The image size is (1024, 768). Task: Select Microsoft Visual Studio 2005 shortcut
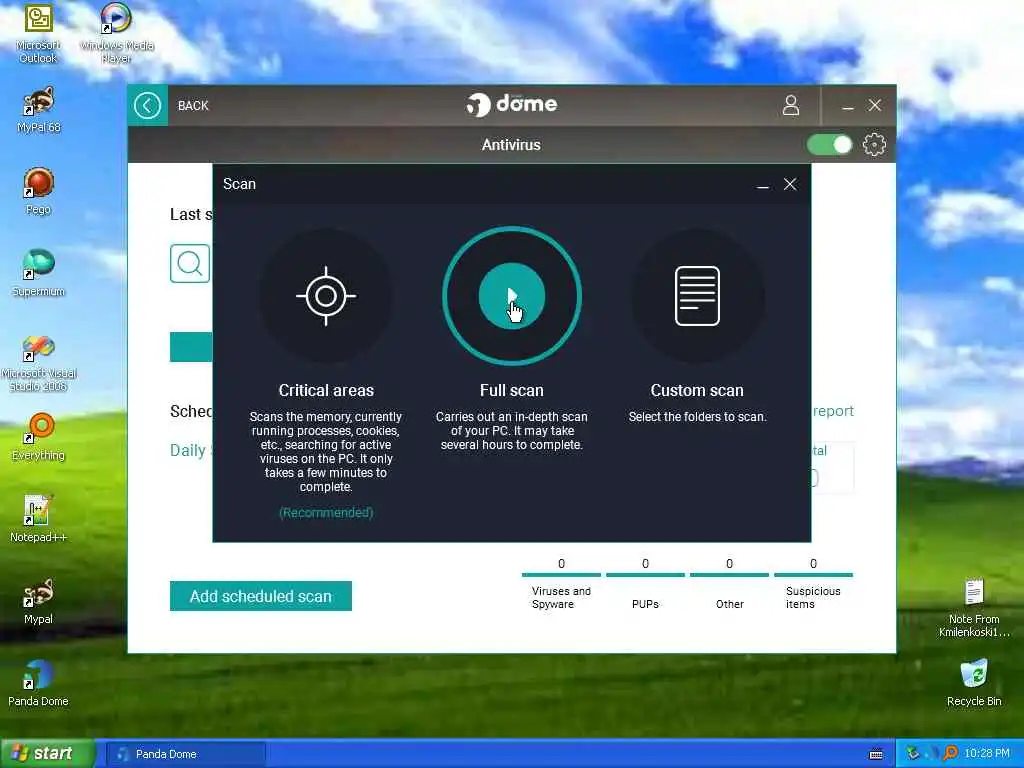[39, 364]
